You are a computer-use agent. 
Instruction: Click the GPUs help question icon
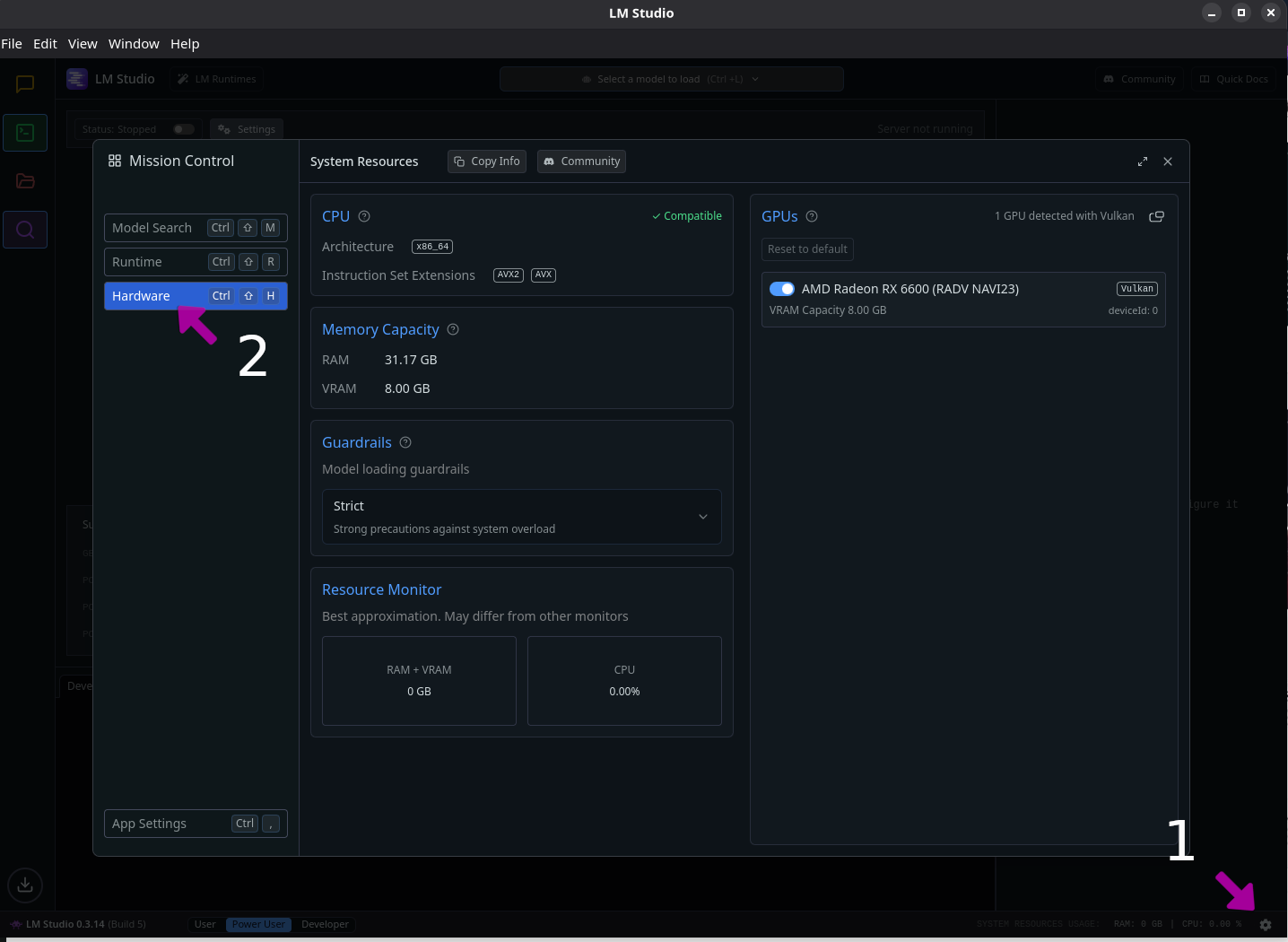(812, 216)
